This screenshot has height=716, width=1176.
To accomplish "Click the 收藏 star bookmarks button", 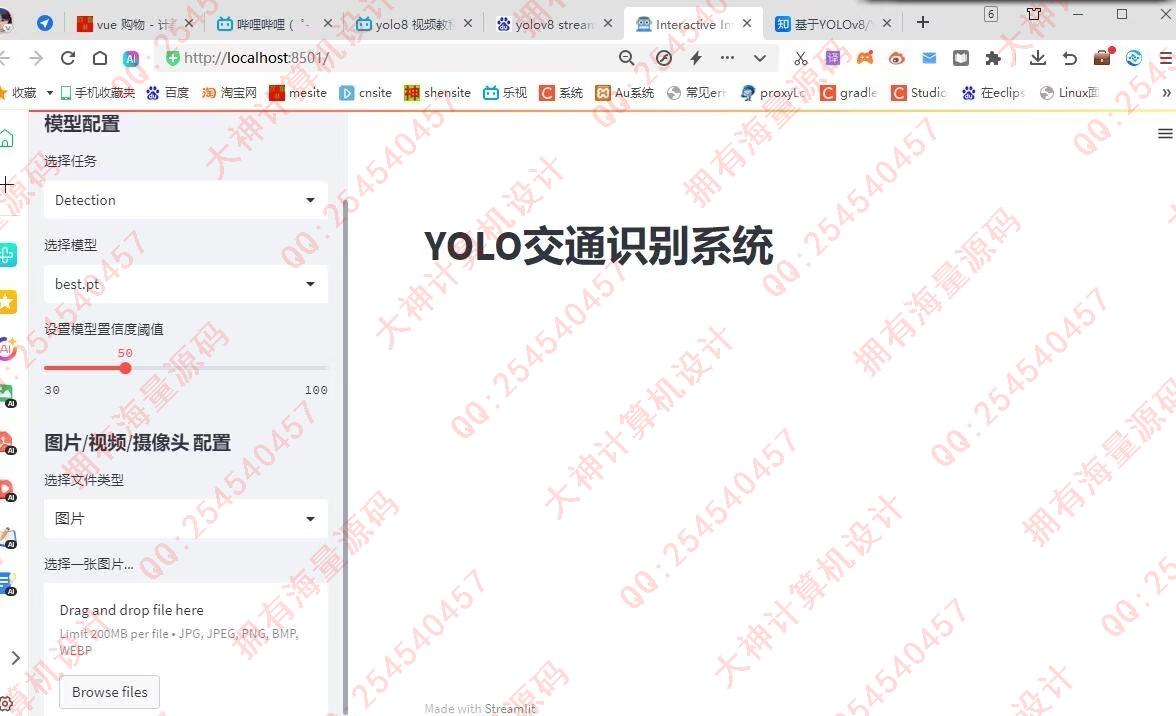I will coord(20,93).
